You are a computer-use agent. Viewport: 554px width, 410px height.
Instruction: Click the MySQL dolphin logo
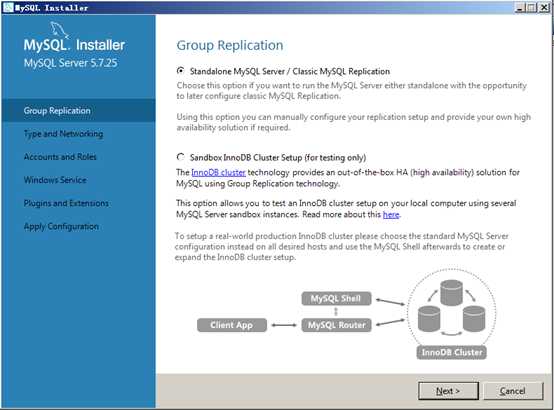(x=59, y=30)
